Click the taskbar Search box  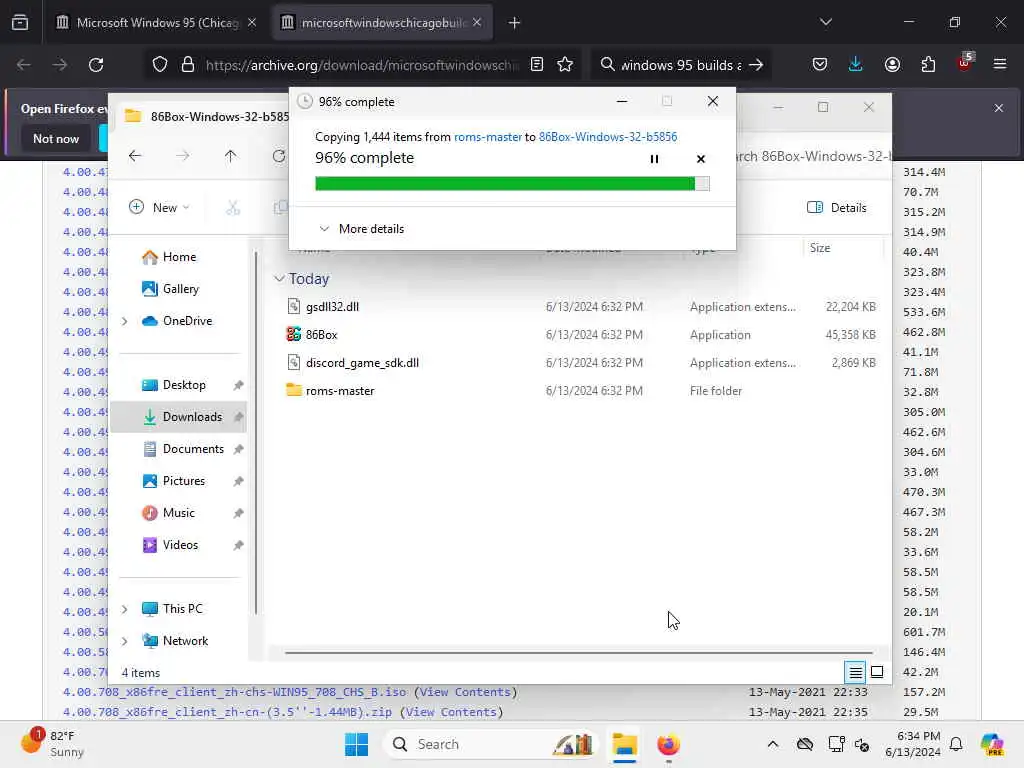(491, 744)
